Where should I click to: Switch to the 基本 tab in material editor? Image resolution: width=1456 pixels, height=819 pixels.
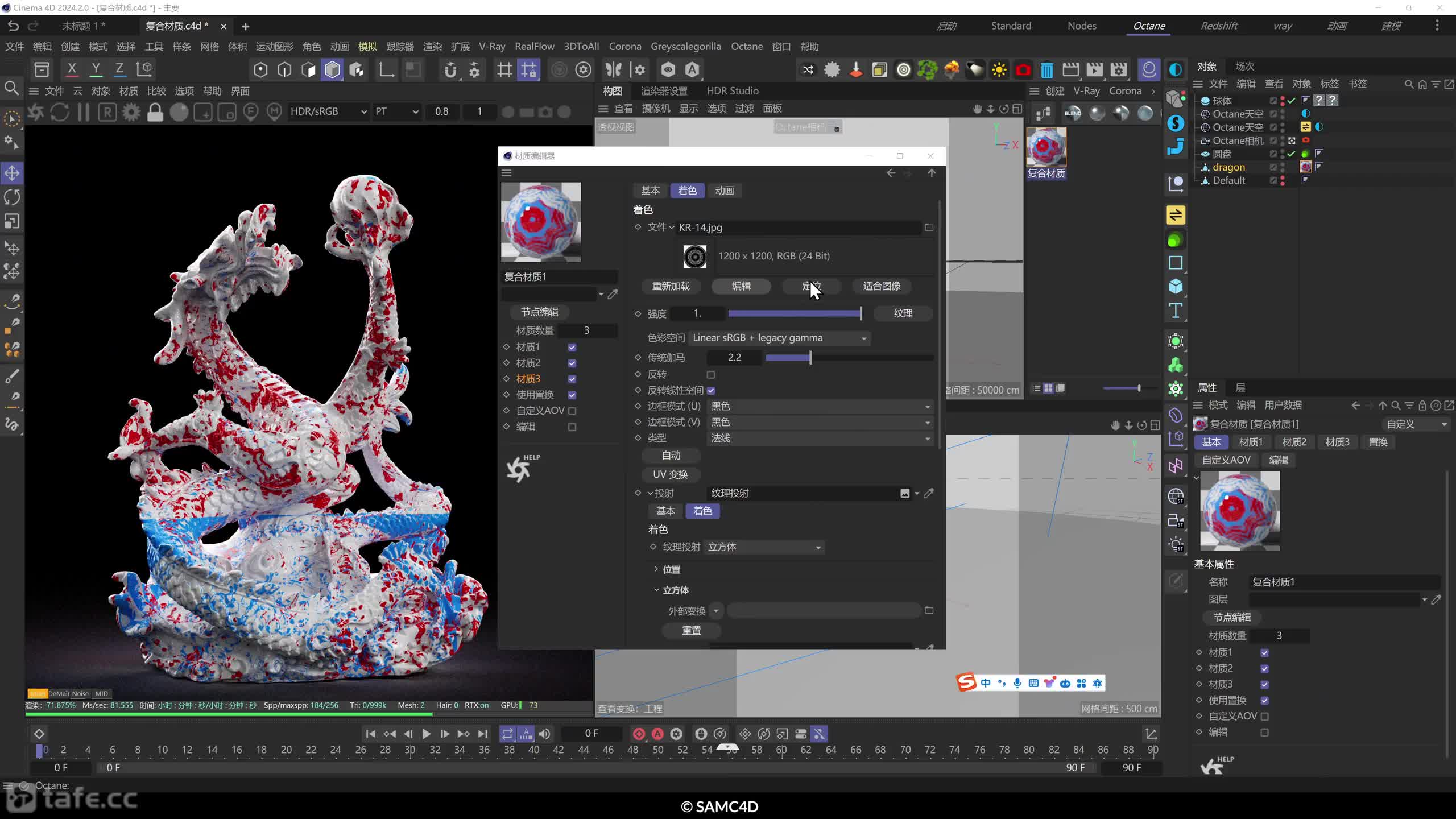pos(650,191)
